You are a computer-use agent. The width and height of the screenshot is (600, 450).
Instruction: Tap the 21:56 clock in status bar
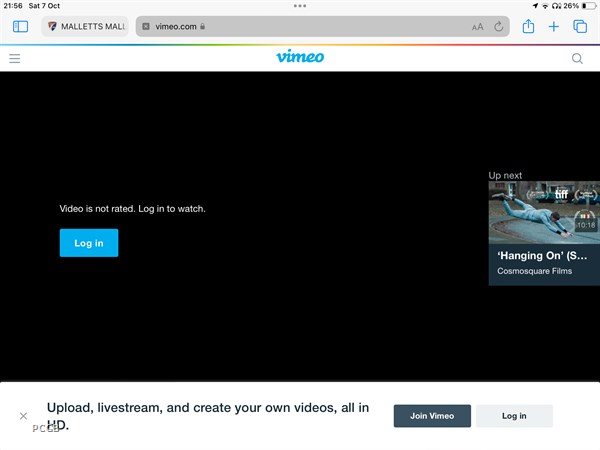[x=13, y=6]
